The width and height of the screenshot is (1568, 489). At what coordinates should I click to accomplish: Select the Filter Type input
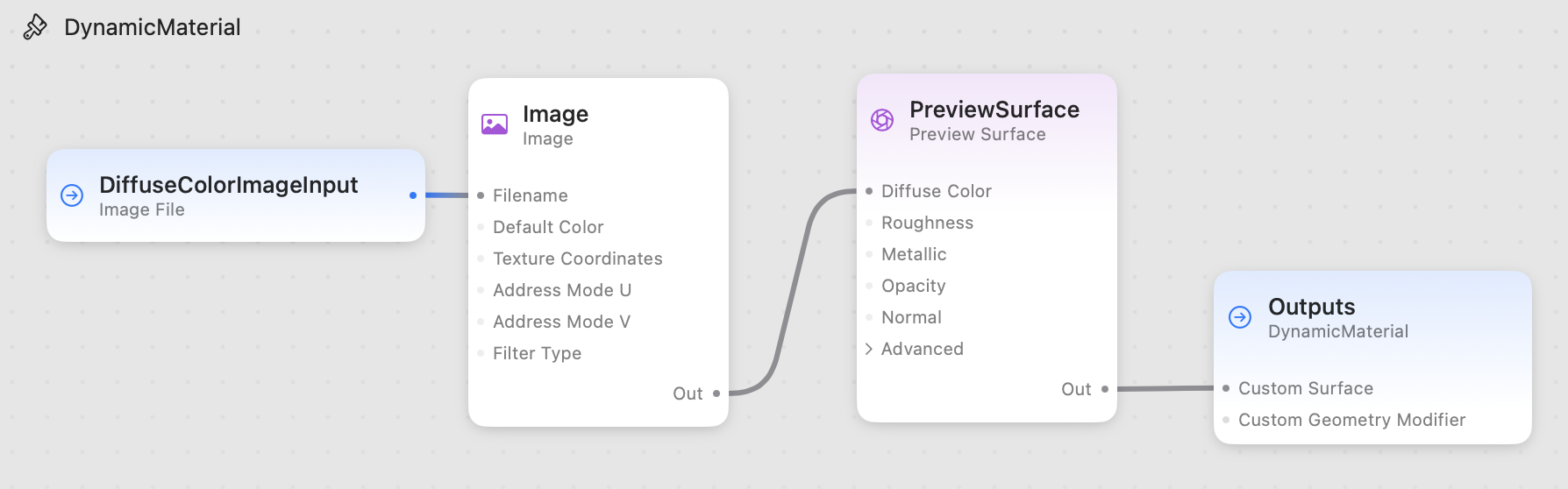point(537,353)
